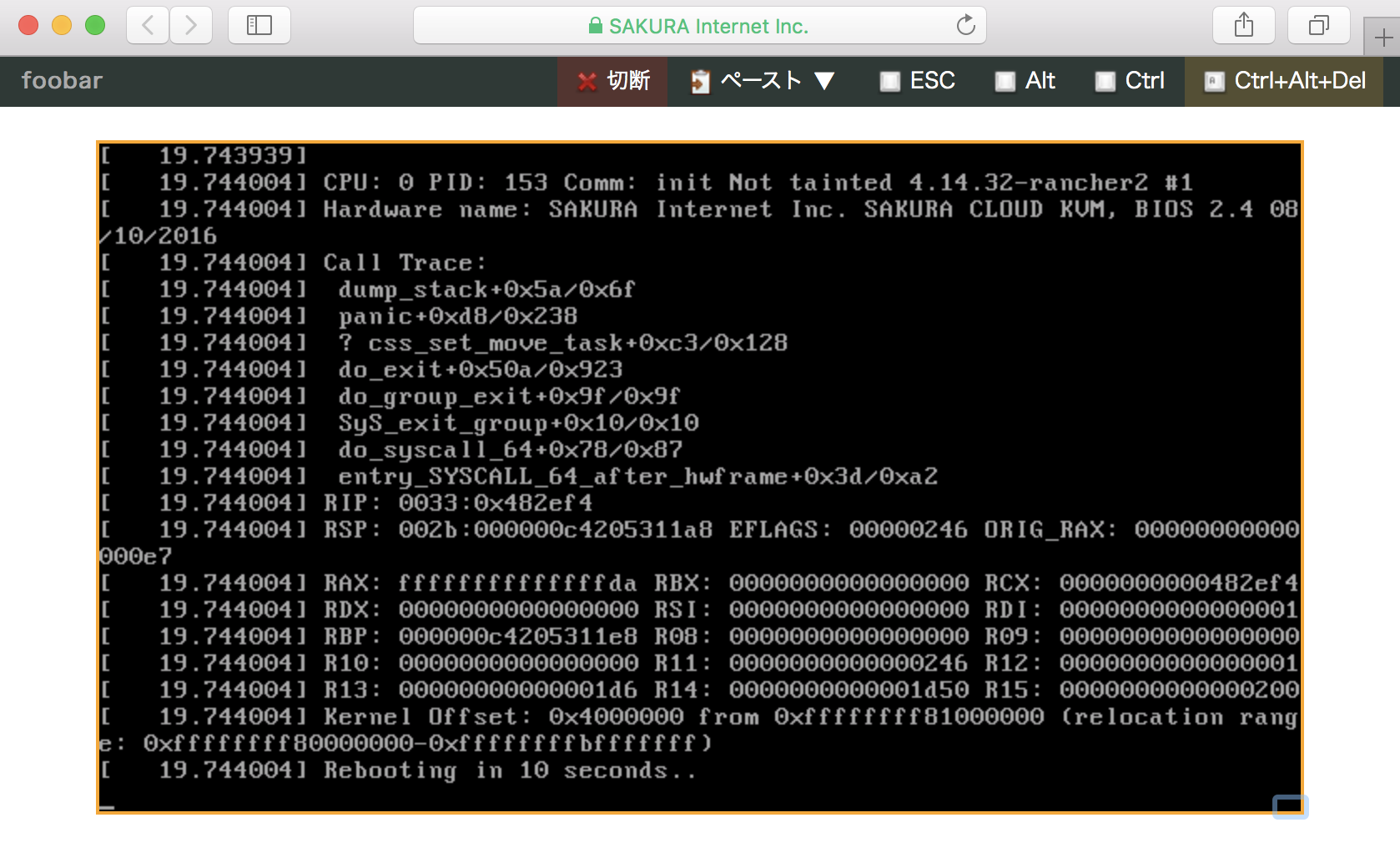Click the 'Call Trace:' line in console
The height and width of the screenshot is (868, 1400).
click(x=293, y=263)
